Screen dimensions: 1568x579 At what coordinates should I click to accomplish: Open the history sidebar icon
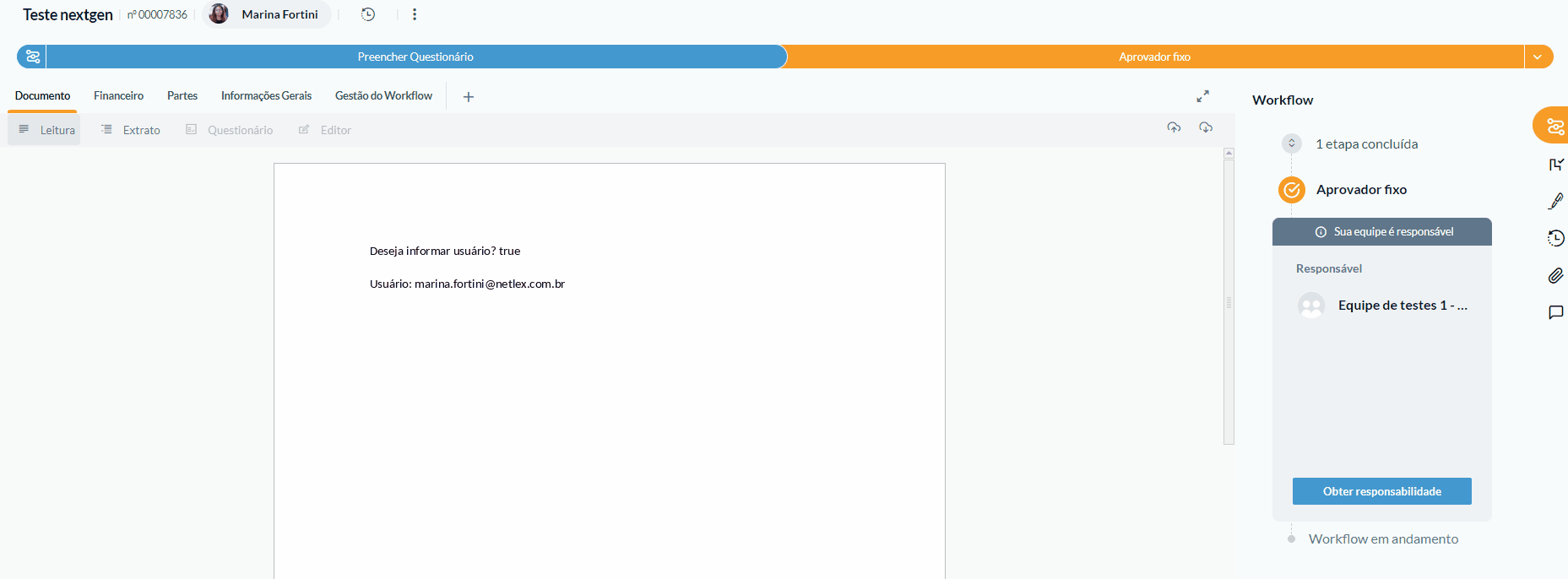click(1556, 238)
